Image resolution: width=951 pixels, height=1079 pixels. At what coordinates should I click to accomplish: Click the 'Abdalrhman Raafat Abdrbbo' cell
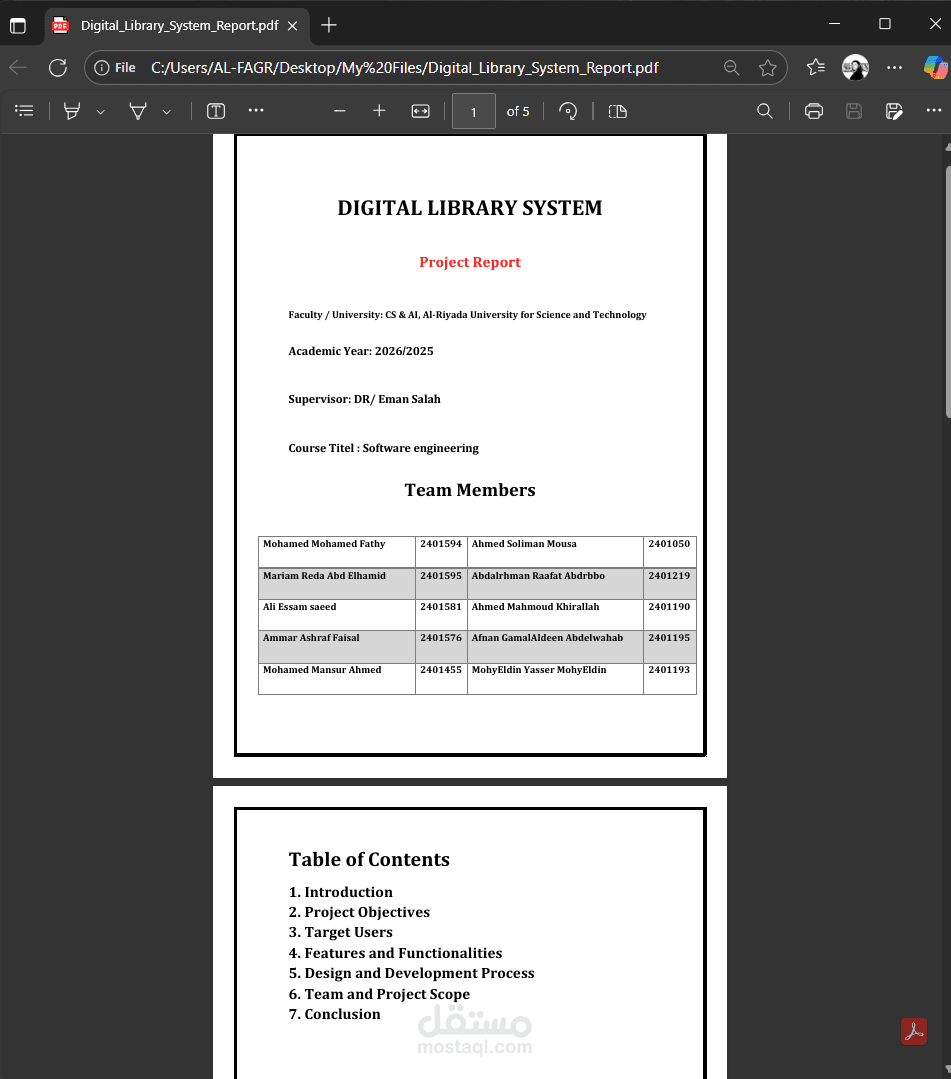click(x=555, y=584)
